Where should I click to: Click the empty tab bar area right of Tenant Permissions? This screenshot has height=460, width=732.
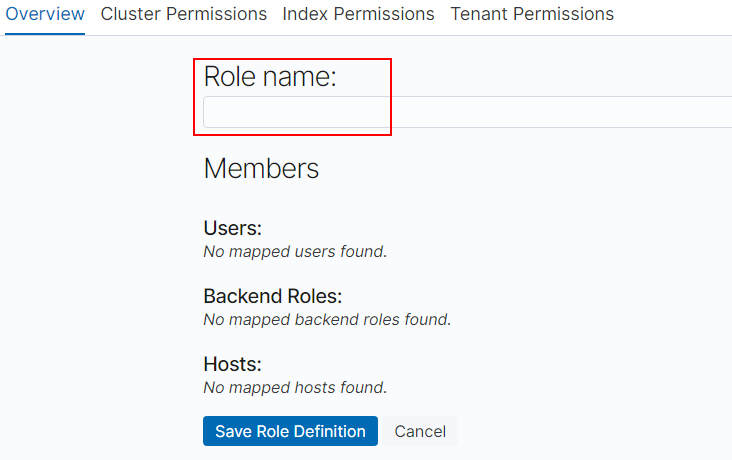point(675,14)
